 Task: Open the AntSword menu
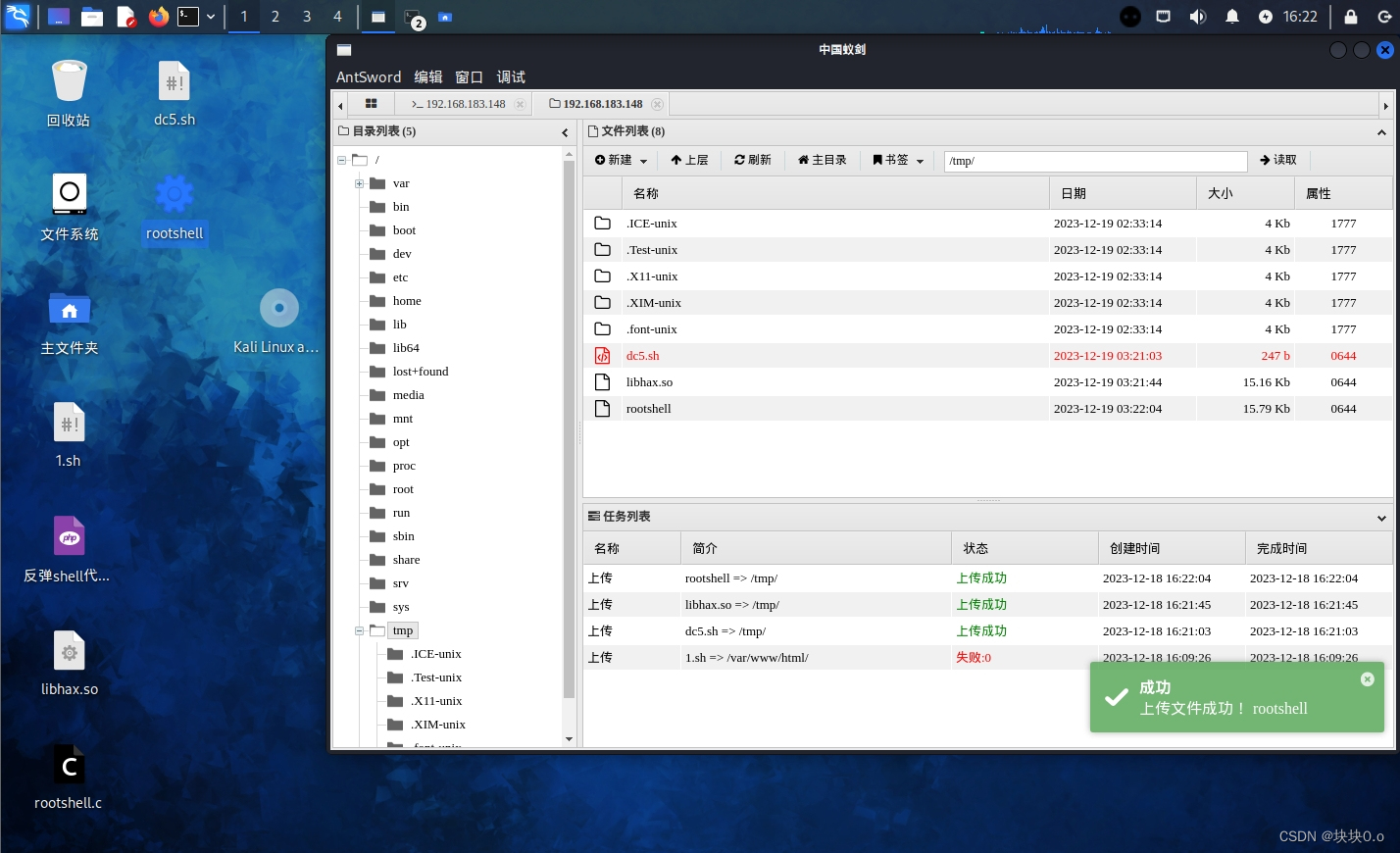[369, 76]
